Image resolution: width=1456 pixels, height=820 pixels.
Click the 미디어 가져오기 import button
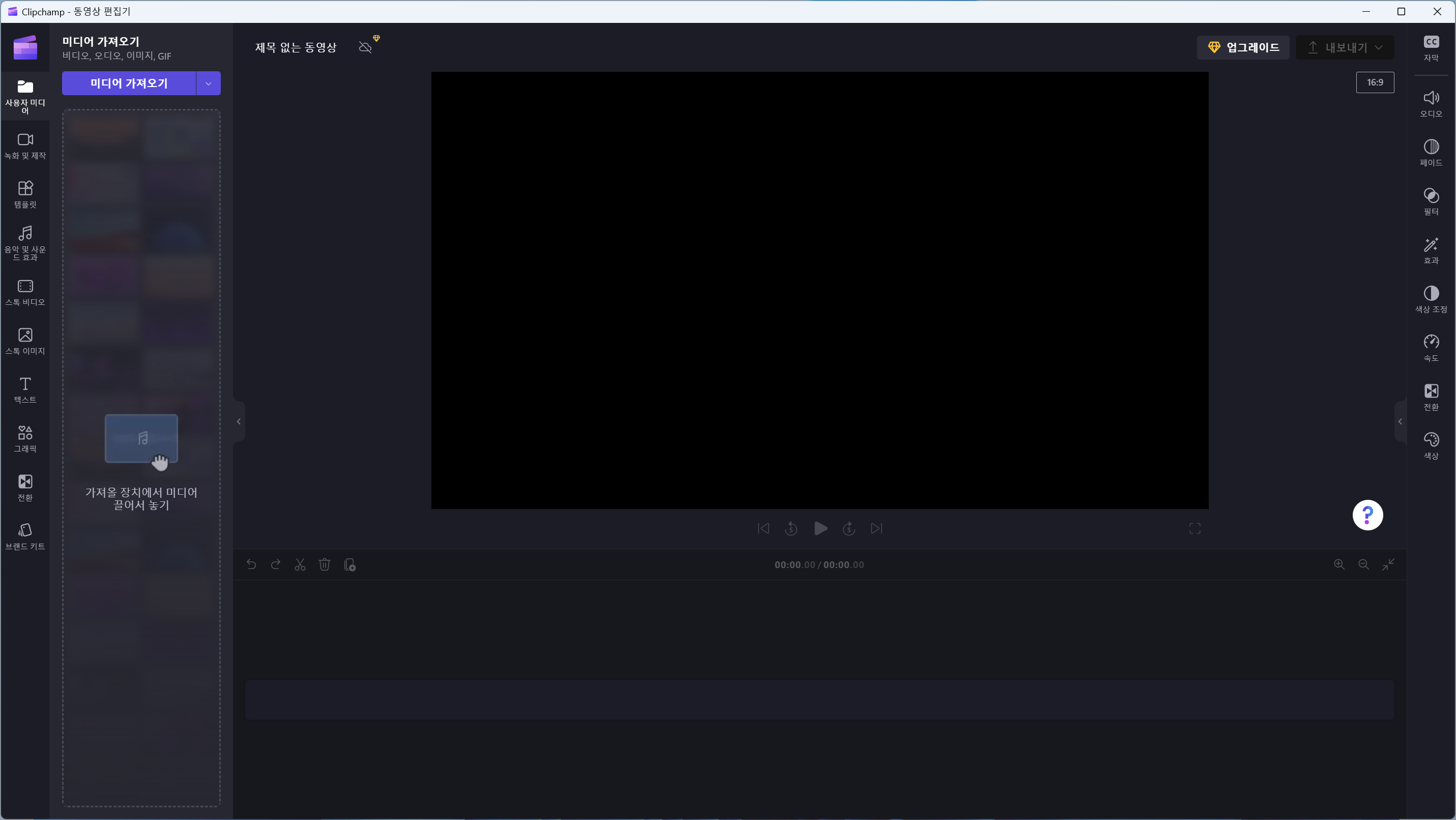click(x=129, y=83)
